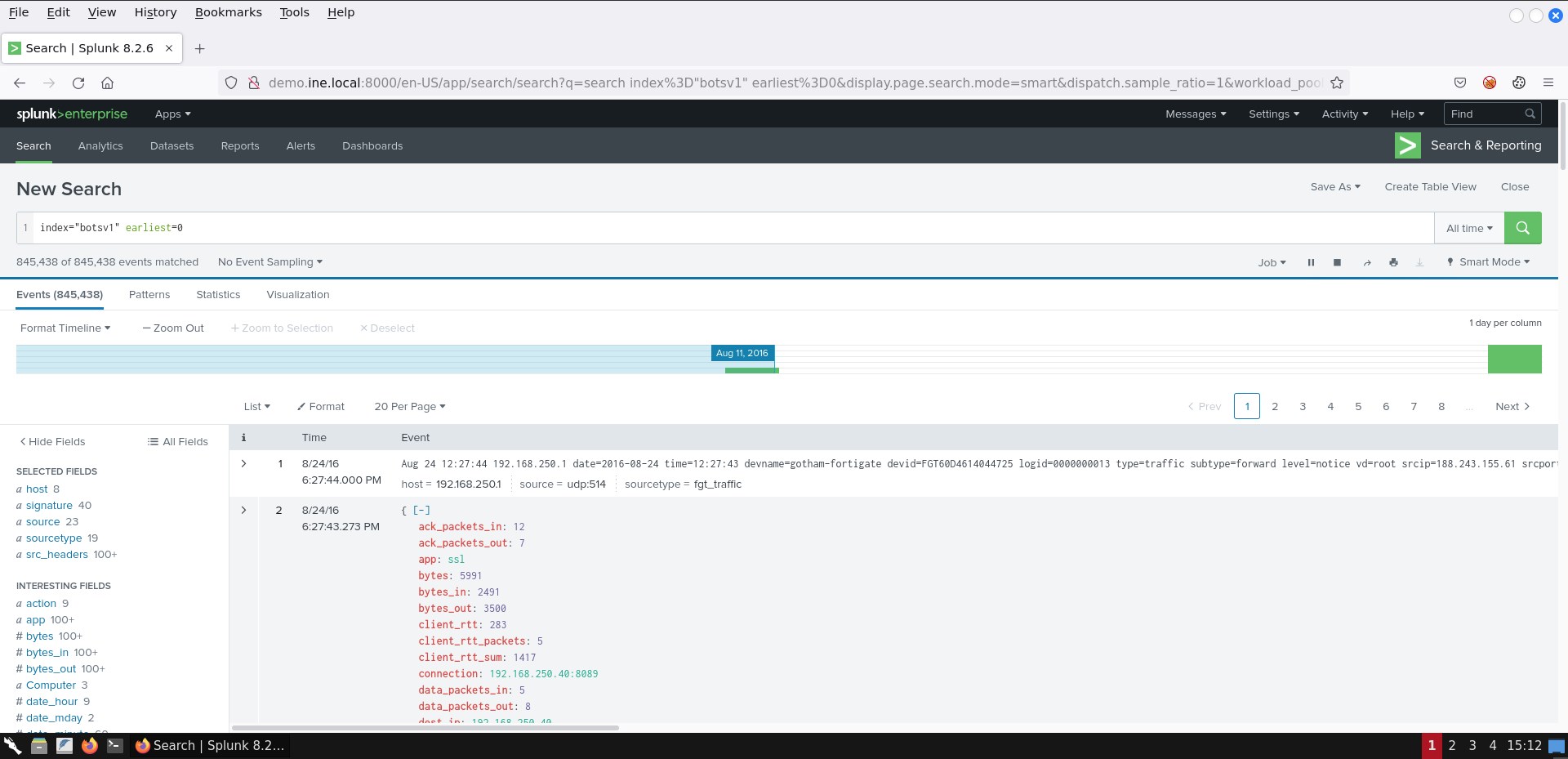Select the src_headers field
Image resolution: width=1568 pixels, height=759 pixels.
(x=57, y=554)
